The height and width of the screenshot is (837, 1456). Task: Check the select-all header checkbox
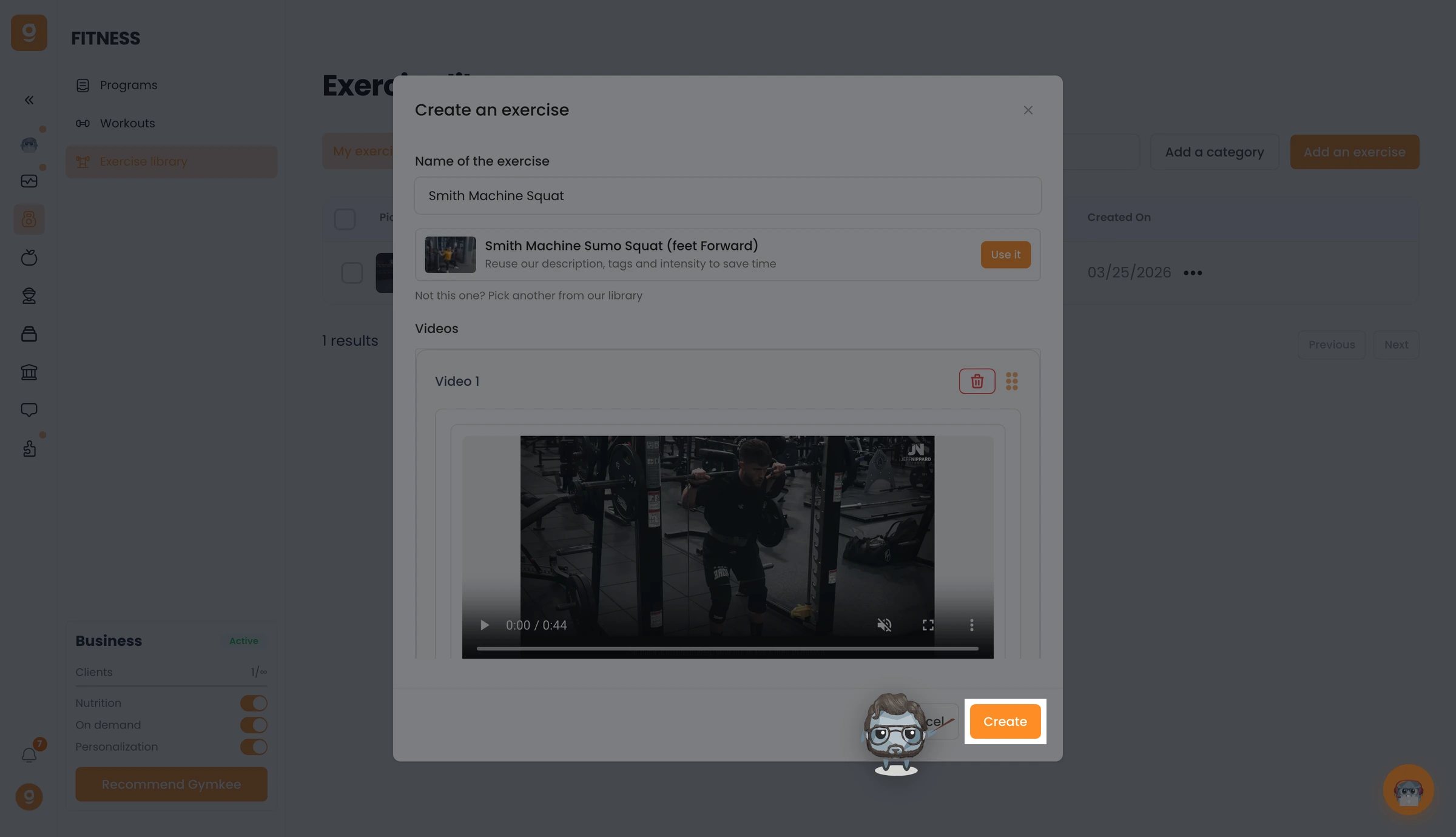click(345, 219)
